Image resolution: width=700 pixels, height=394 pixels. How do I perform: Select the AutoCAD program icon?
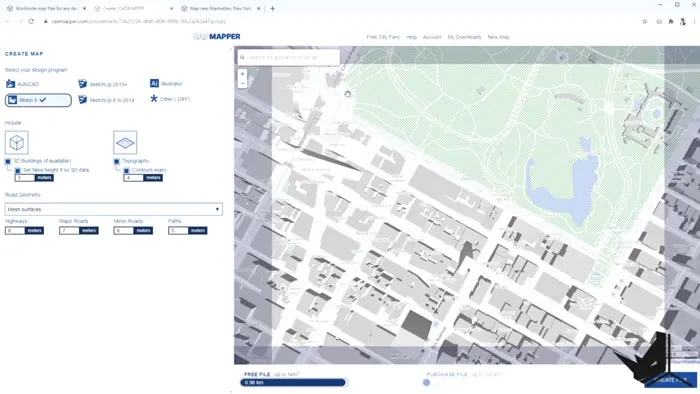10,84
